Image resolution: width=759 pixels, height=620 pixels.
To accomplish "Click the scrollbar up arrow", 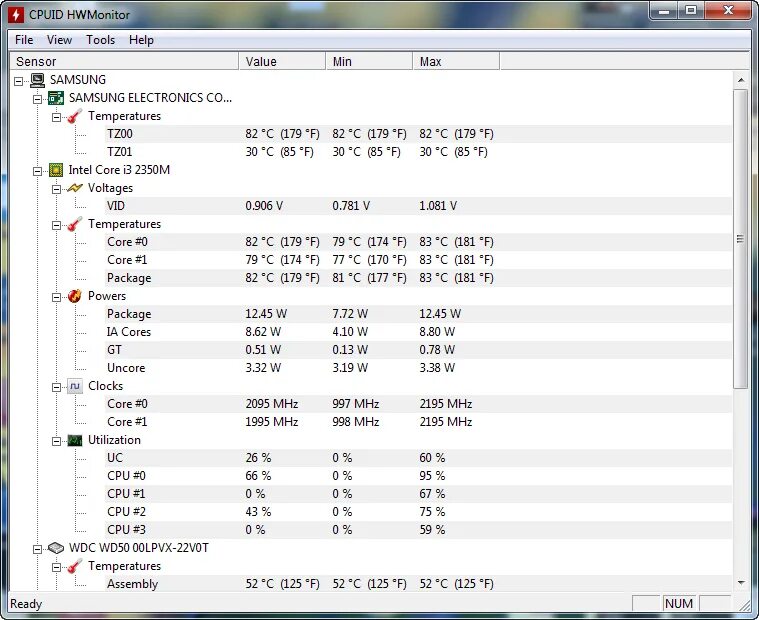I will pos(741,80).
